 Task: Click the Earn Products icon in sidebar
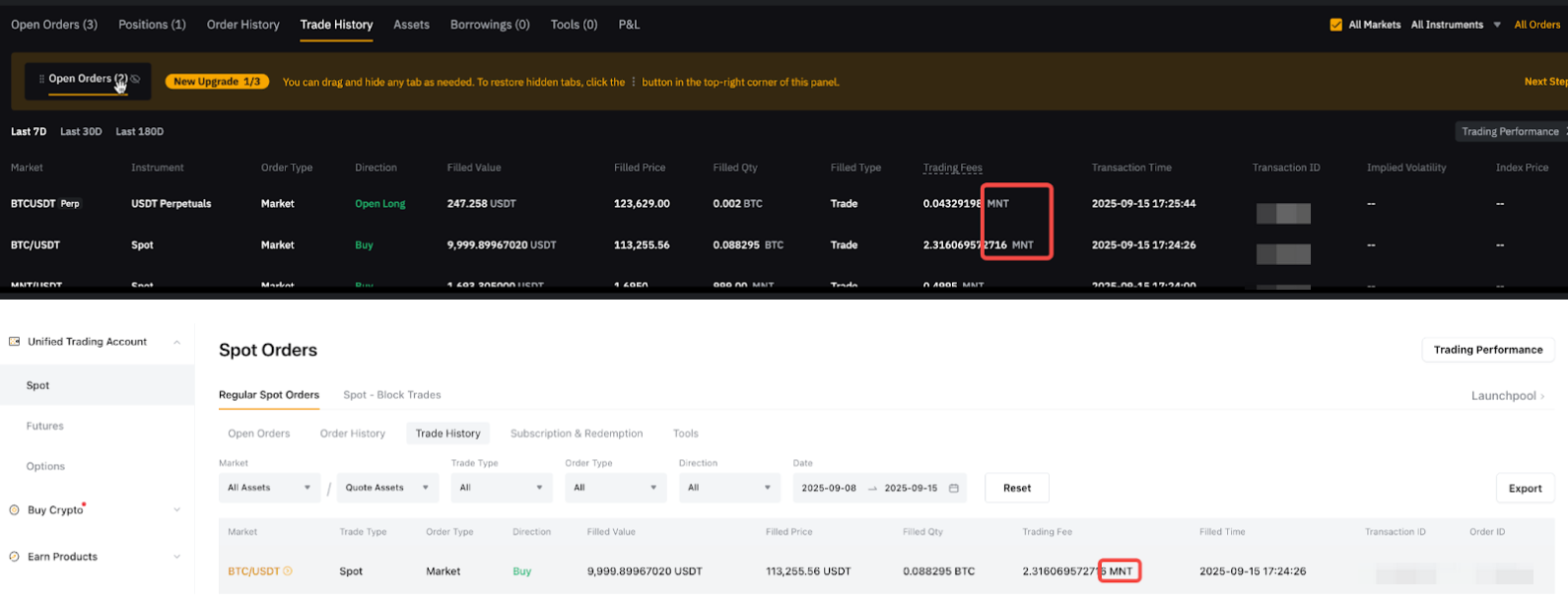coord(15,557)
